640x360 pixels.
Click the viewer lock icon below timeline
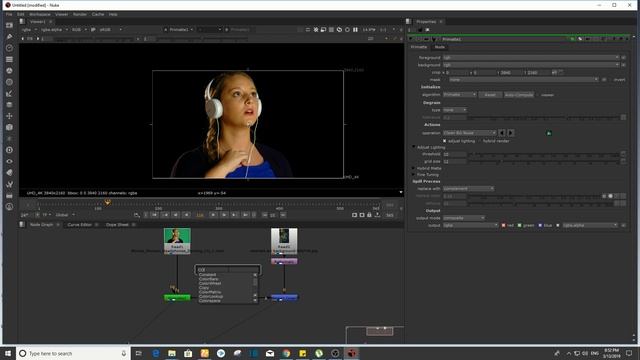coord(369,215)
